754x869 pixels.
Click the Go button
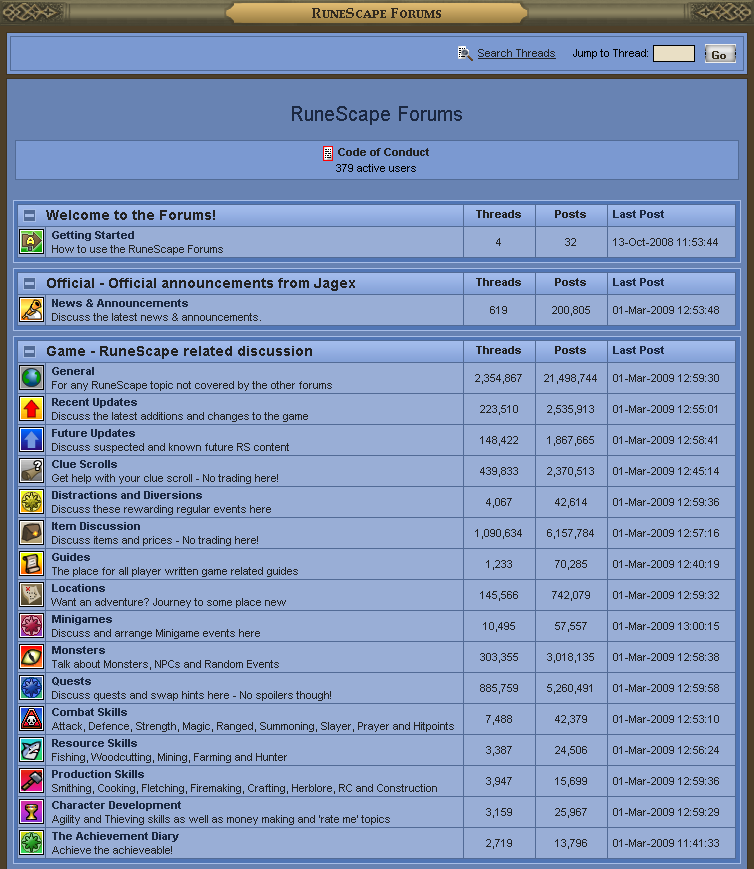tap(720, 54)
